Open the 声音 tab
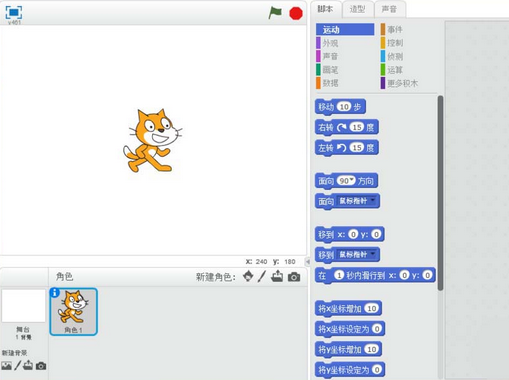 [389, 9]
